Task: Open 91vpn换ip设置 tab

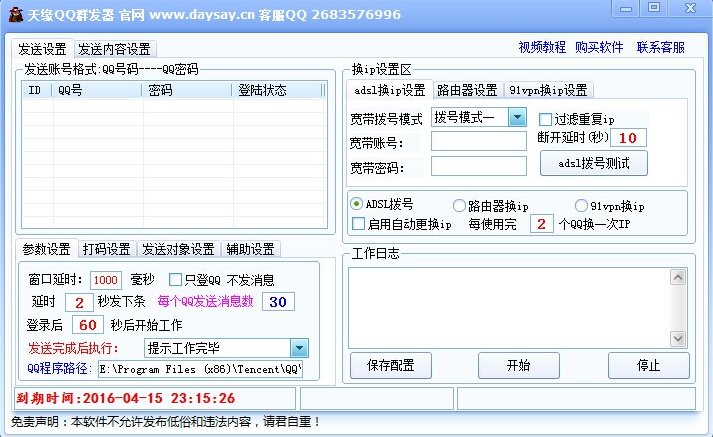Action: point(548,90)
